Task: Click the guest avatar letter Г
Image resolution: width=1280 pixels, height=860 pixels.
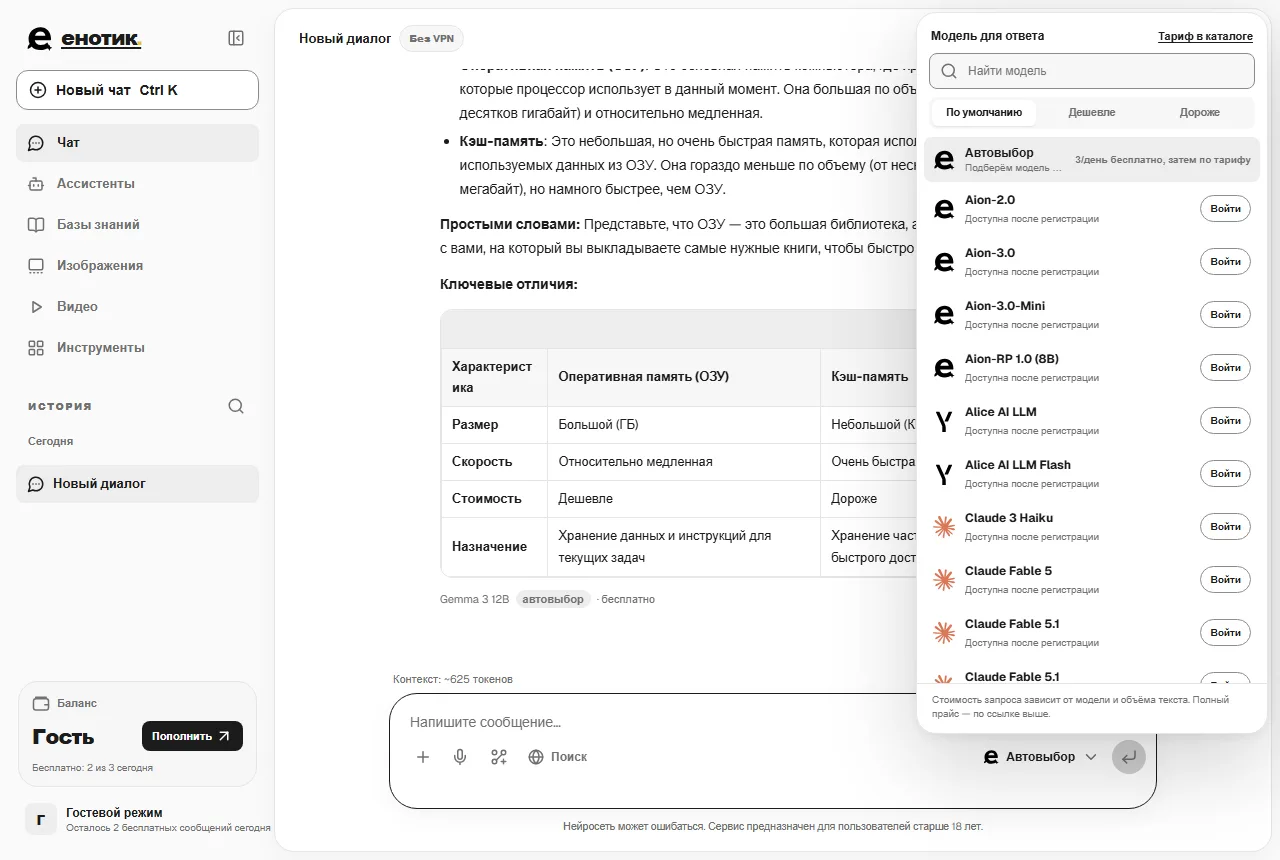Action: pyautogui.click(x=41, y=820)
